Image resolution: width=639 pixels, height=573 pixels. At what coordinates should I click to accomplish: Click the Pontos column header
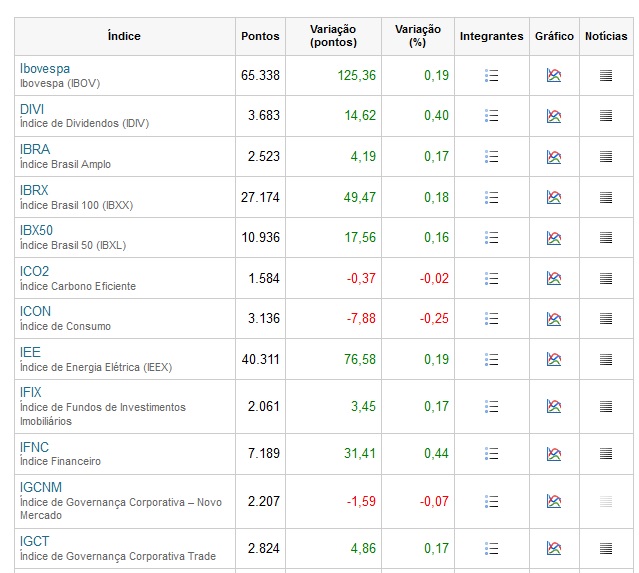click(x=260, y=36)
